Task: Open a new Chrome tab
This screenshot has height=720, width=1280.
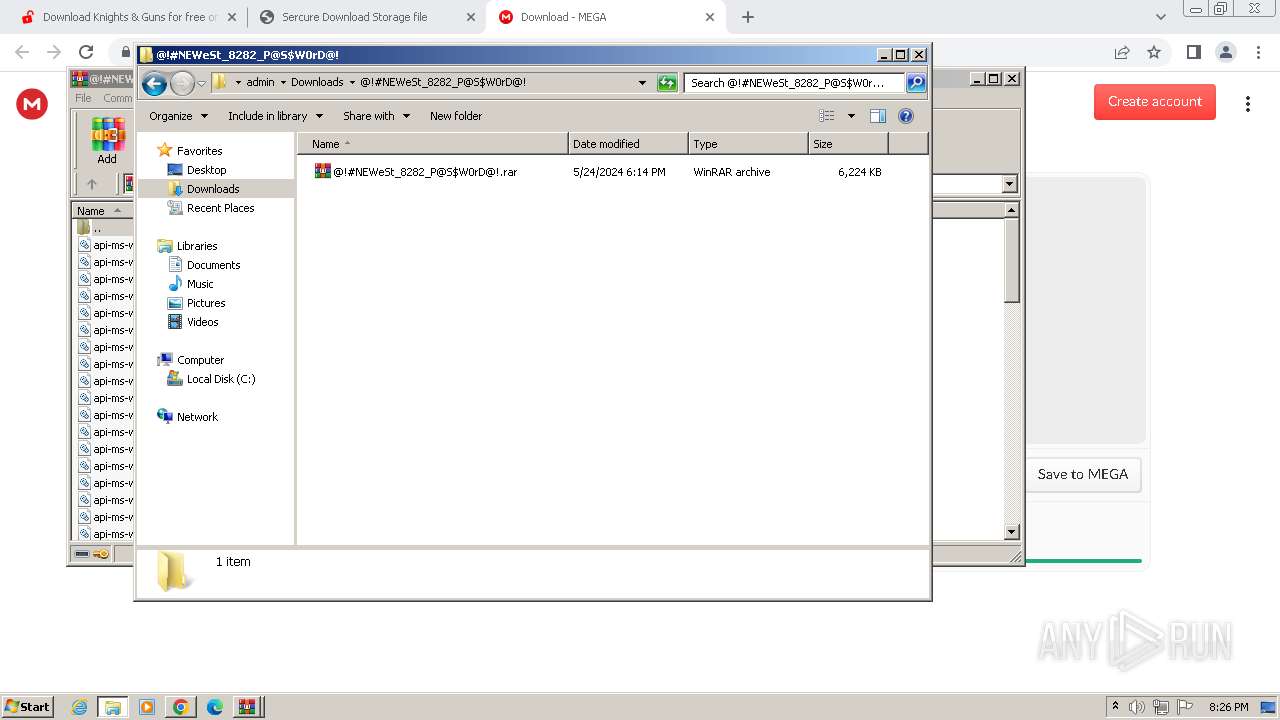Action: coord(748,17)
